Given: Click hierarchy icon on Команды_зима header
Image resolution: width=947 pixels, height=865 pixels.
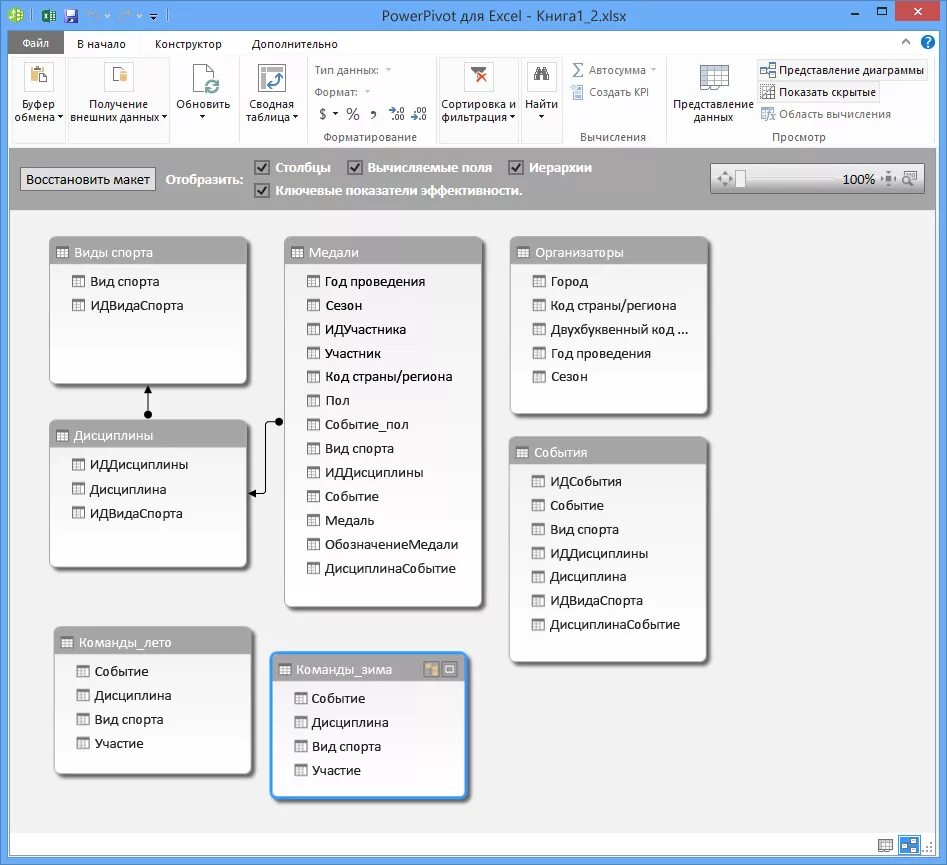Looking at the screenshot, I should coord(431,669).
